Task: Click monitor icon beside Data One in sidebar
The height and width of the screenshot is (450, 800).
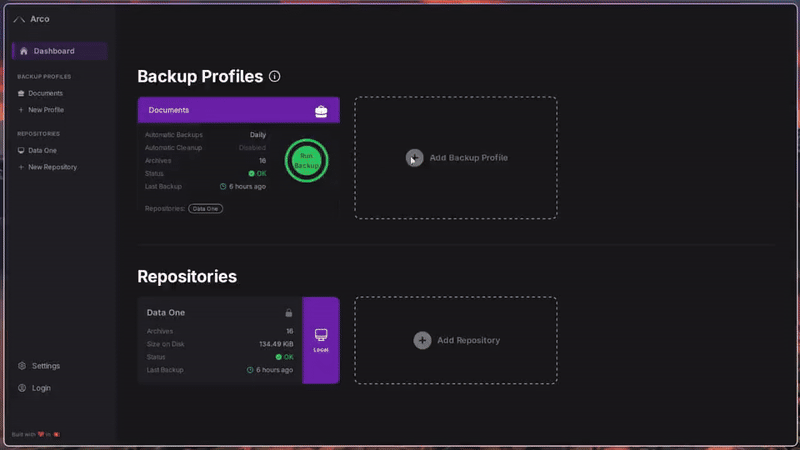Action: (x=21, y=151)
